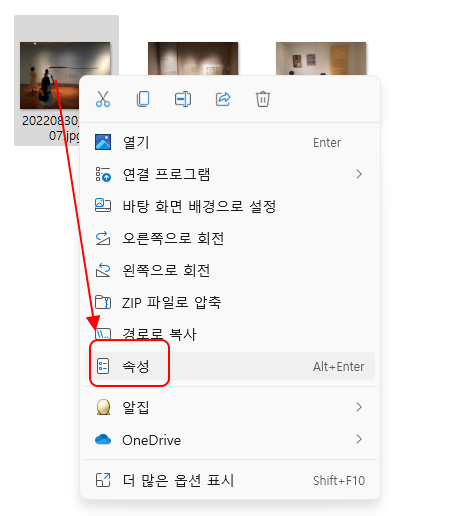Click the Alt+Enter shortcut text

click(x=338, y=366)
